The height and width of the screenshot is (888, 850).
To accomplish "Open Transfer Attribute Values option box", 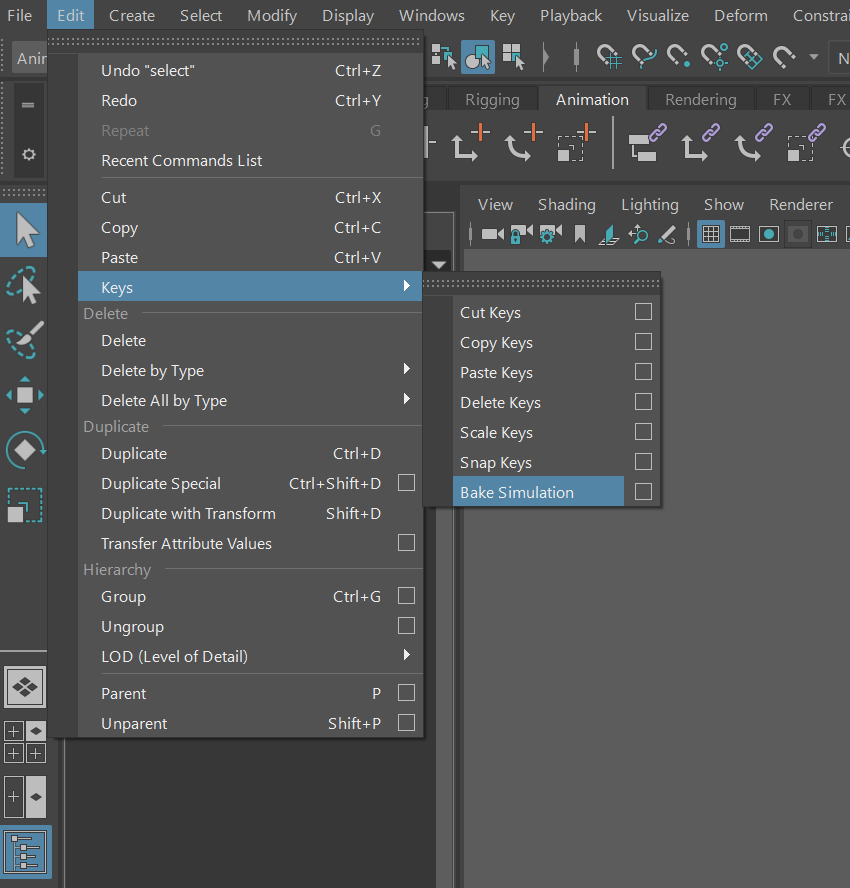I will [406, 543].
